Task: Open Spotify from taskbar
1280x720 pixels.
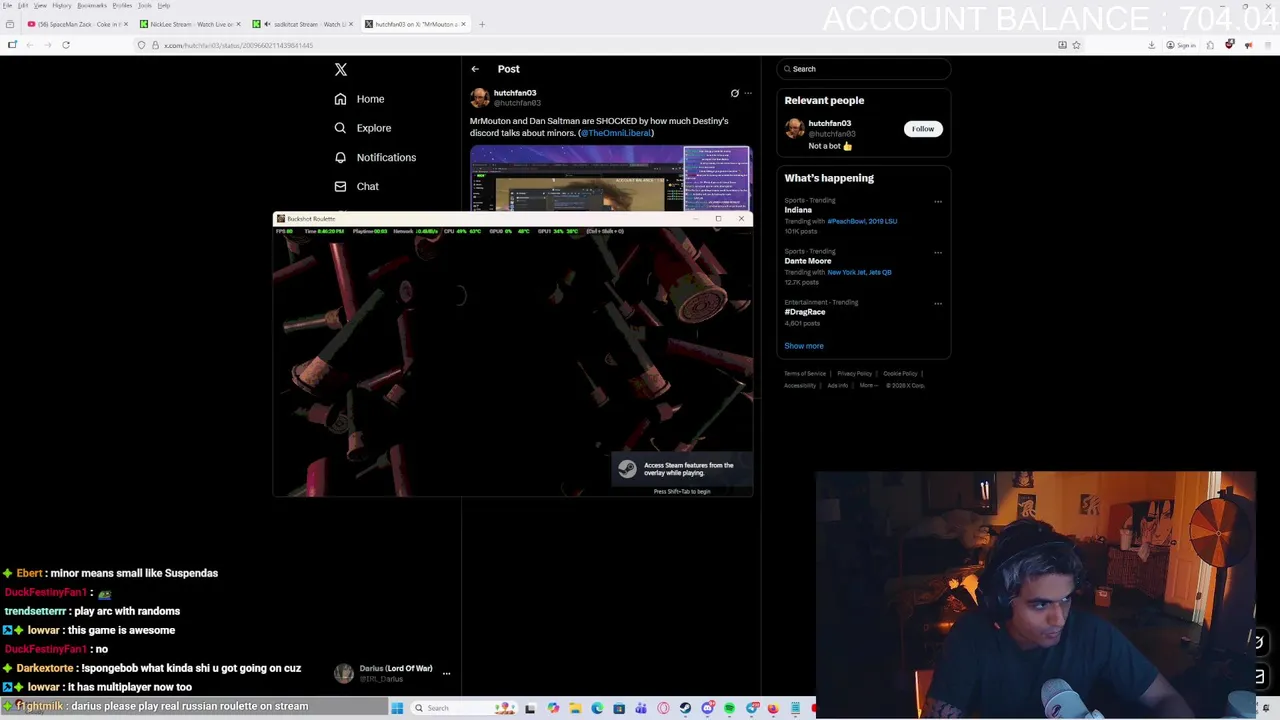Action: click(729, 708)
